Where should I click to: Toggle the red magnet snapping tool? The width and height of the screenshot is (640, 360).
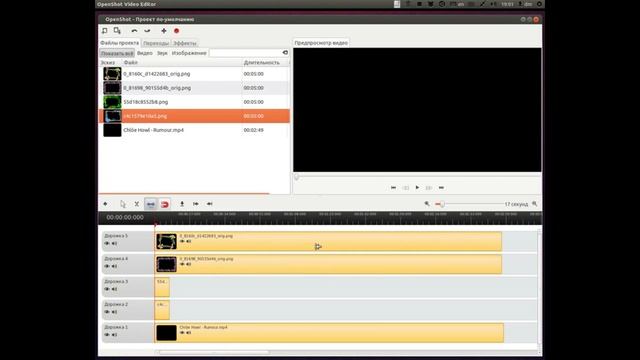[164, 204]
